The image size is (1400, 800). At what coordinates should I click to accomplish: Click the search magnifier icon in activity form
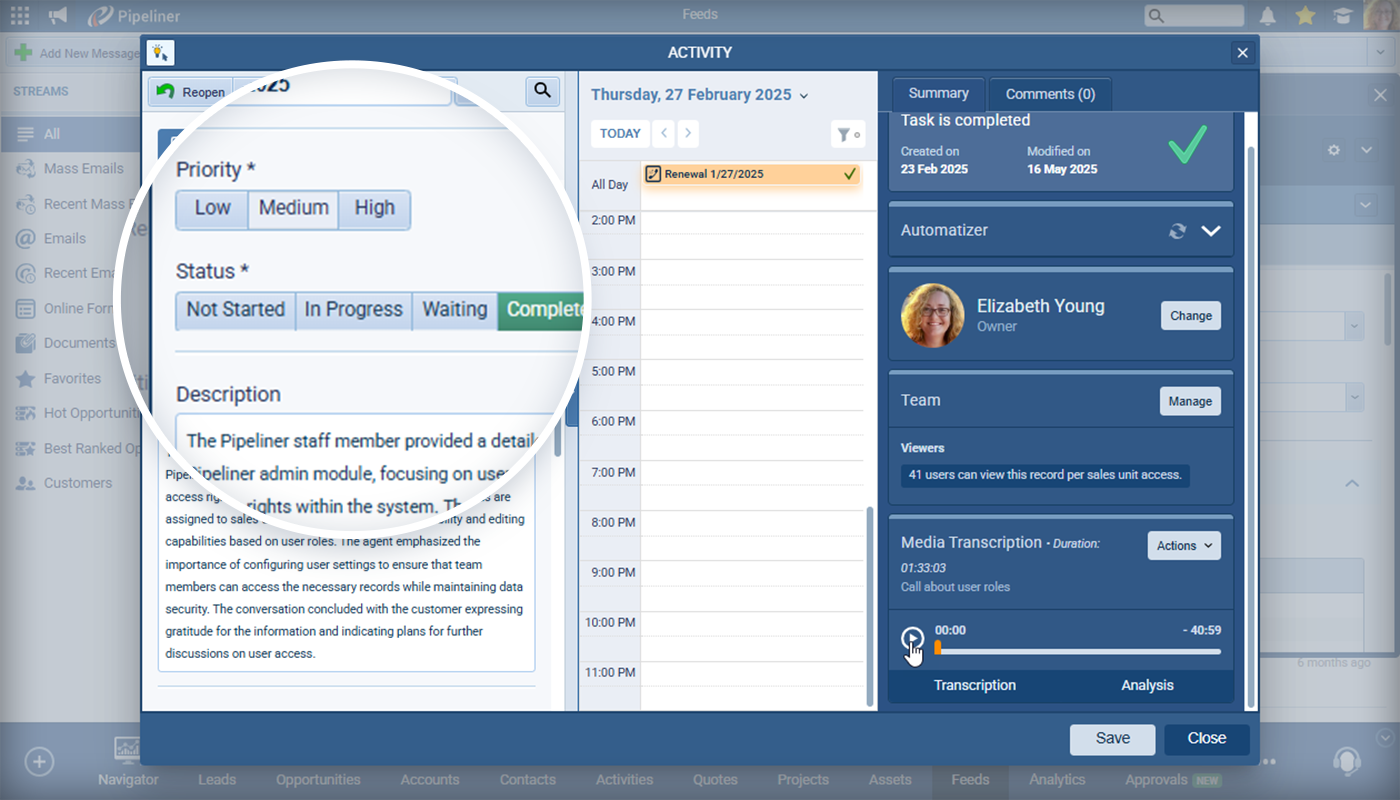[542, 91]
